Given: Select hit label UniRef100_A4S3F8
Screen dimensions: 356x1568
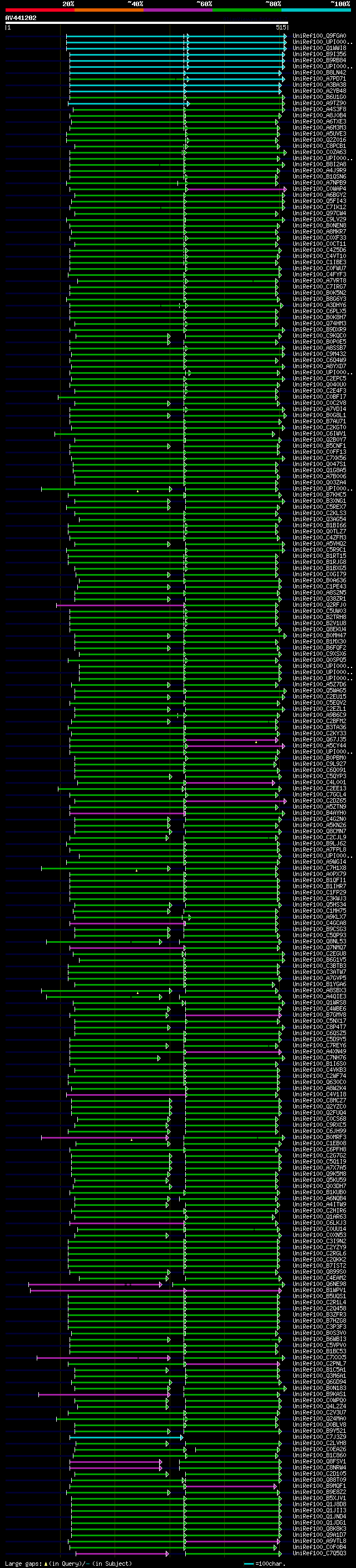Looking at the screenshot, I should [319, 110].
